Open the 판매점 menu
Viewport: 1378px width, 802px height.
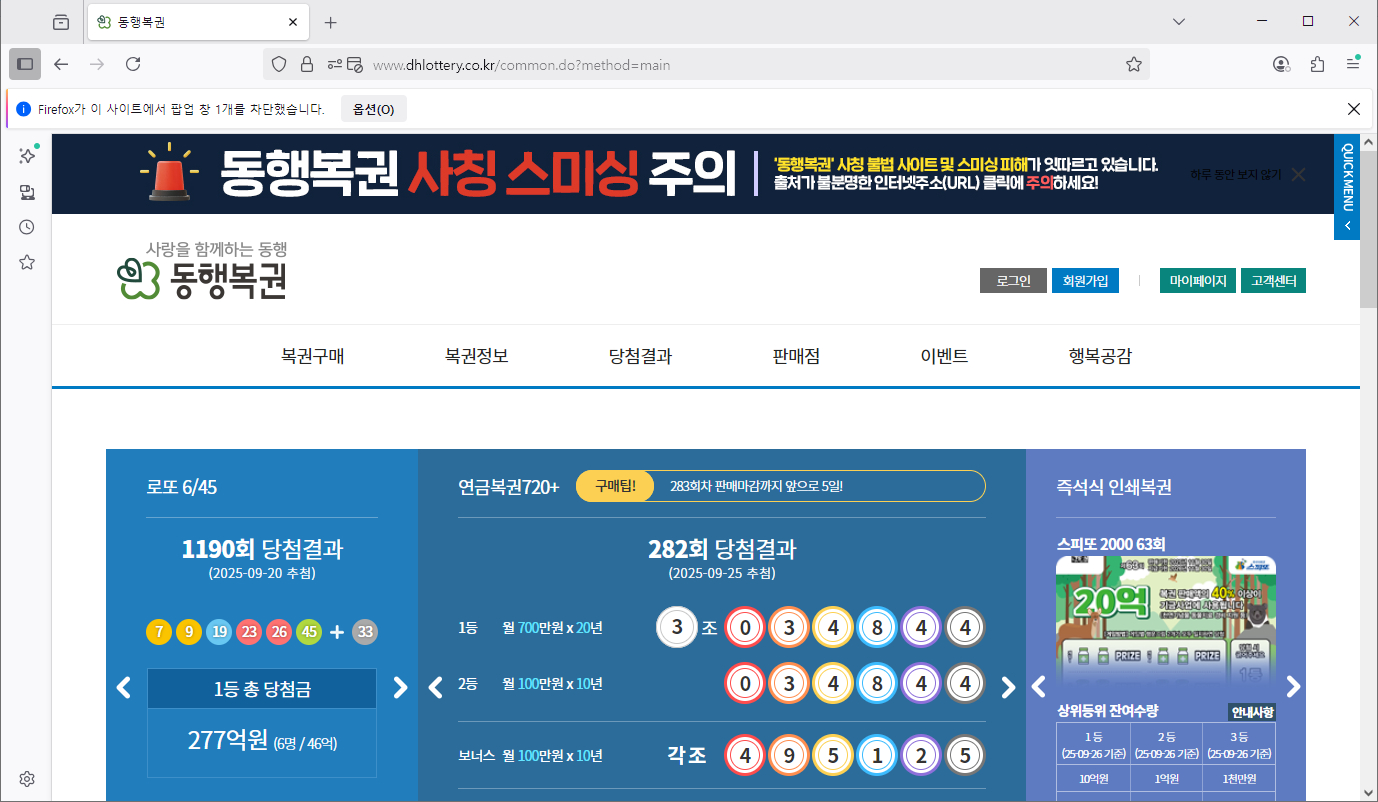pos(796,356)
